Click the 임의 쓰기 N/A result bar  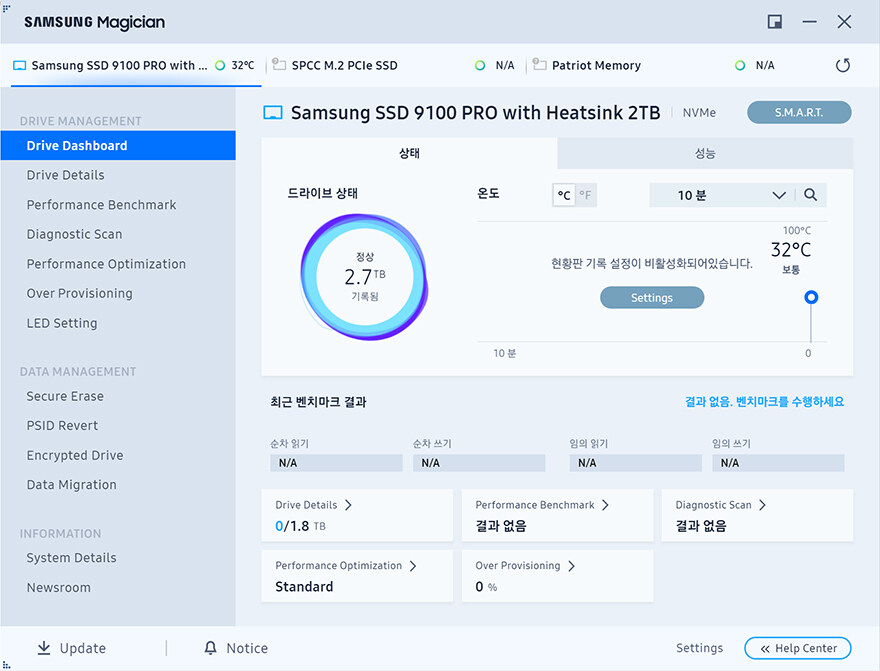(778, 463)
